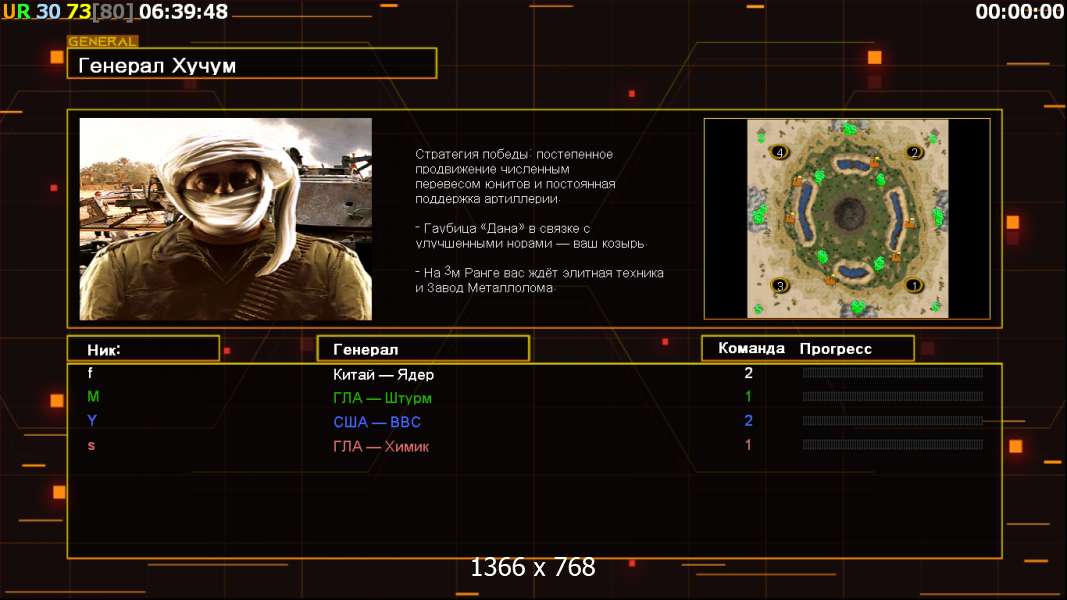Click loading progress bar for player M

tap(893, 397)
